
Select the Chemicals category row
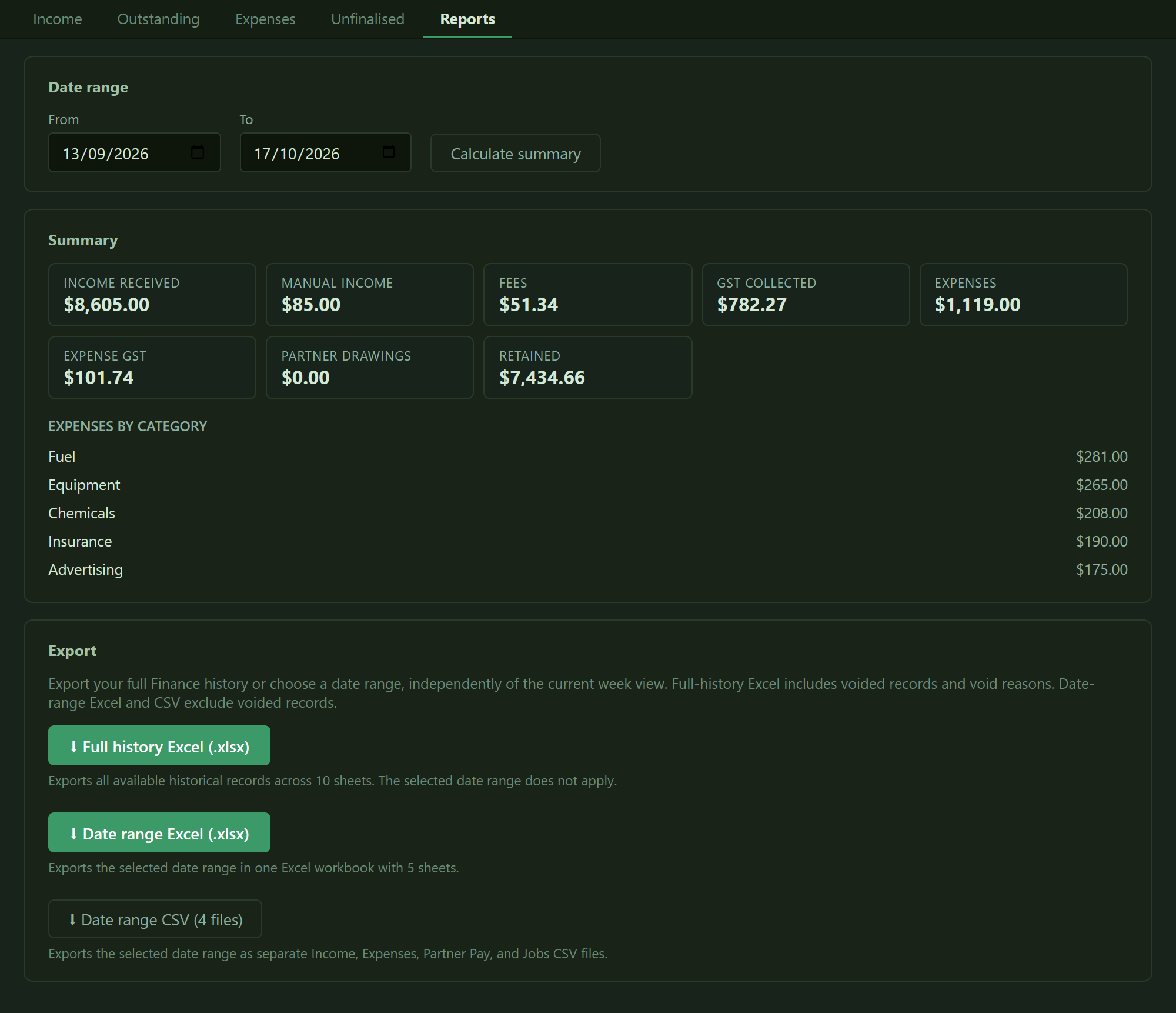click(x=588, y=513)
